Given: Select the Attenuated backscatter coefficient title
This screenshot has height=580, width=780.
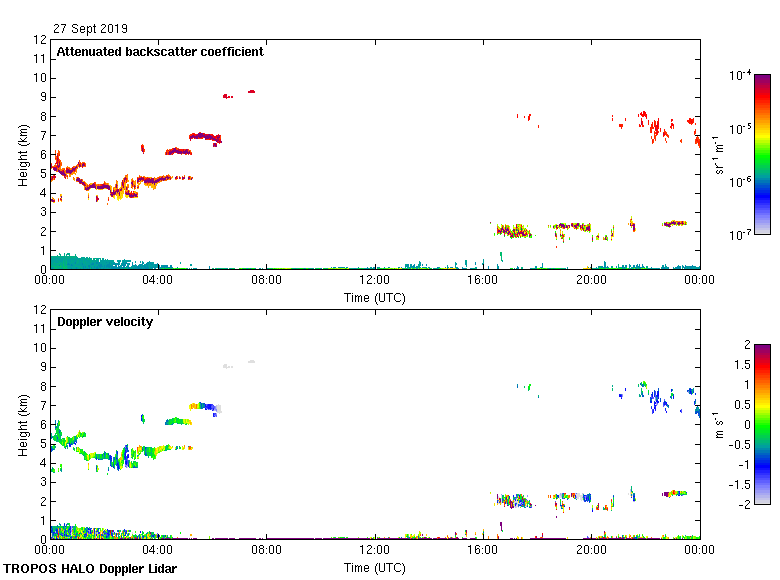Looking at the screenshot, I should pyautogui.click(x=160, y=52).
